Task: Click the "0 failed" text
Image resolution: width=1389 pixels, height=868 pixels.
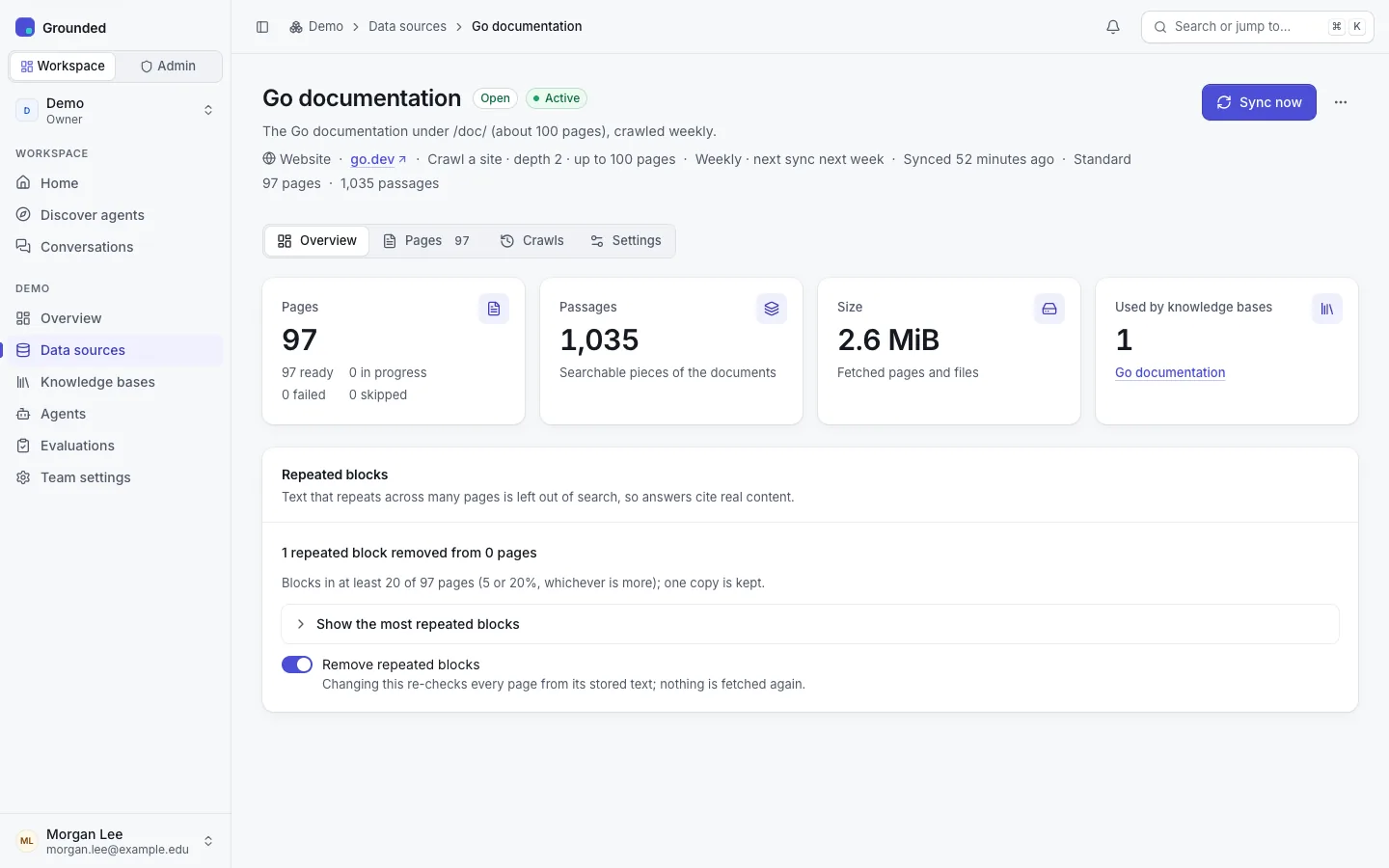Action: point(304,394)
